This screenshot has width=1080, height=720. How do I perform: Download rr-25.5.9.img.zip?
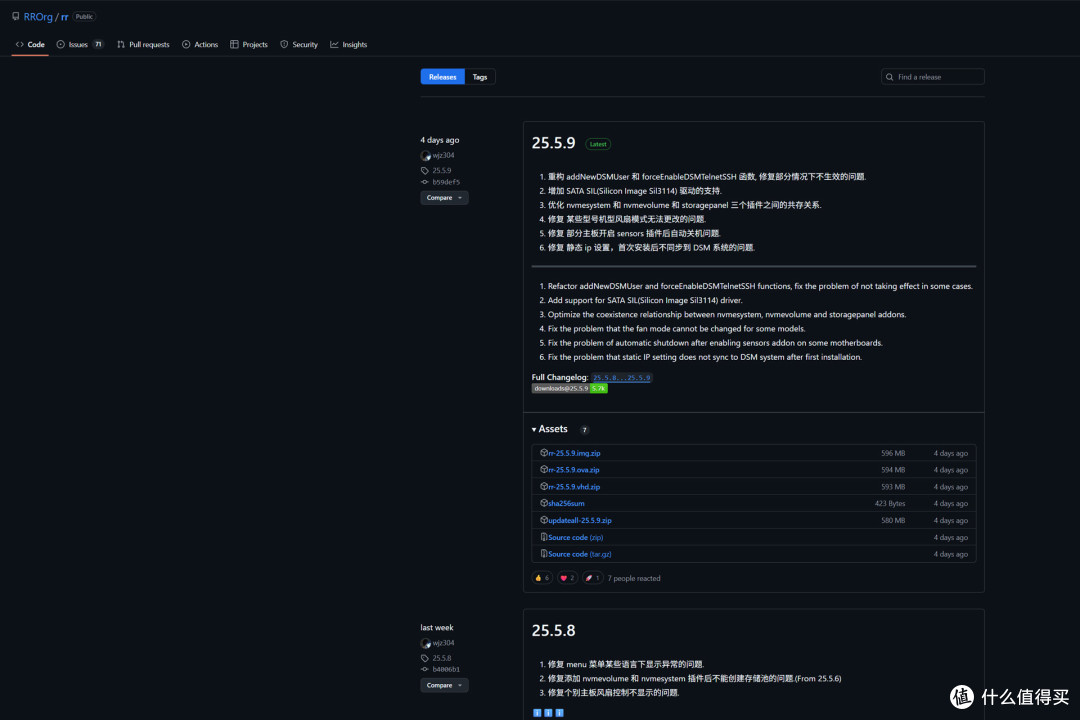[574, 453]
